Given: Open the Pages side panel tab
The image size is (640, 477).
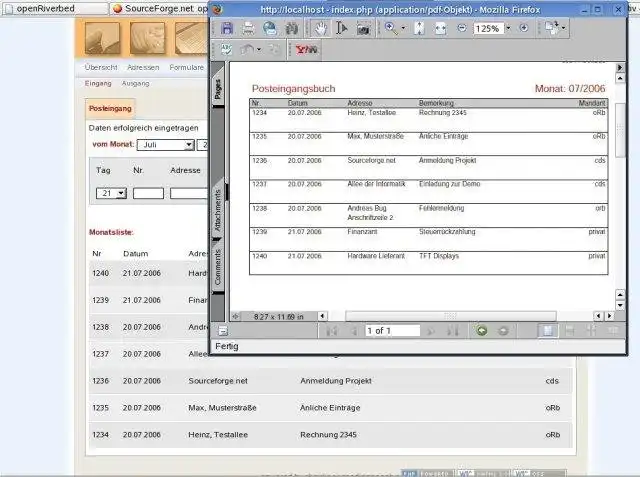Looking at the screenshot, I should (x=217, y=88).
